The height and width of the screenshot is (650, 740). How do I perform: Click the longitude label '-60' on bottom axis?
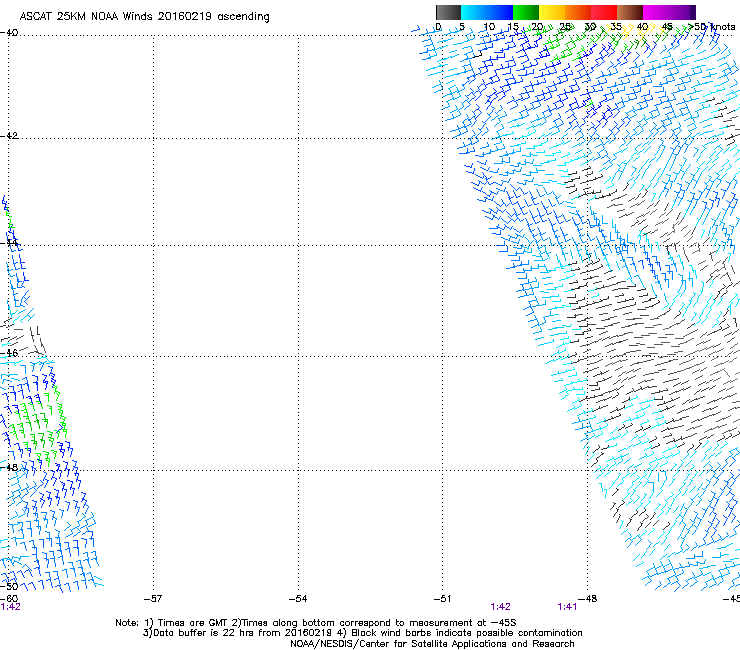click(x=9, y=599)
